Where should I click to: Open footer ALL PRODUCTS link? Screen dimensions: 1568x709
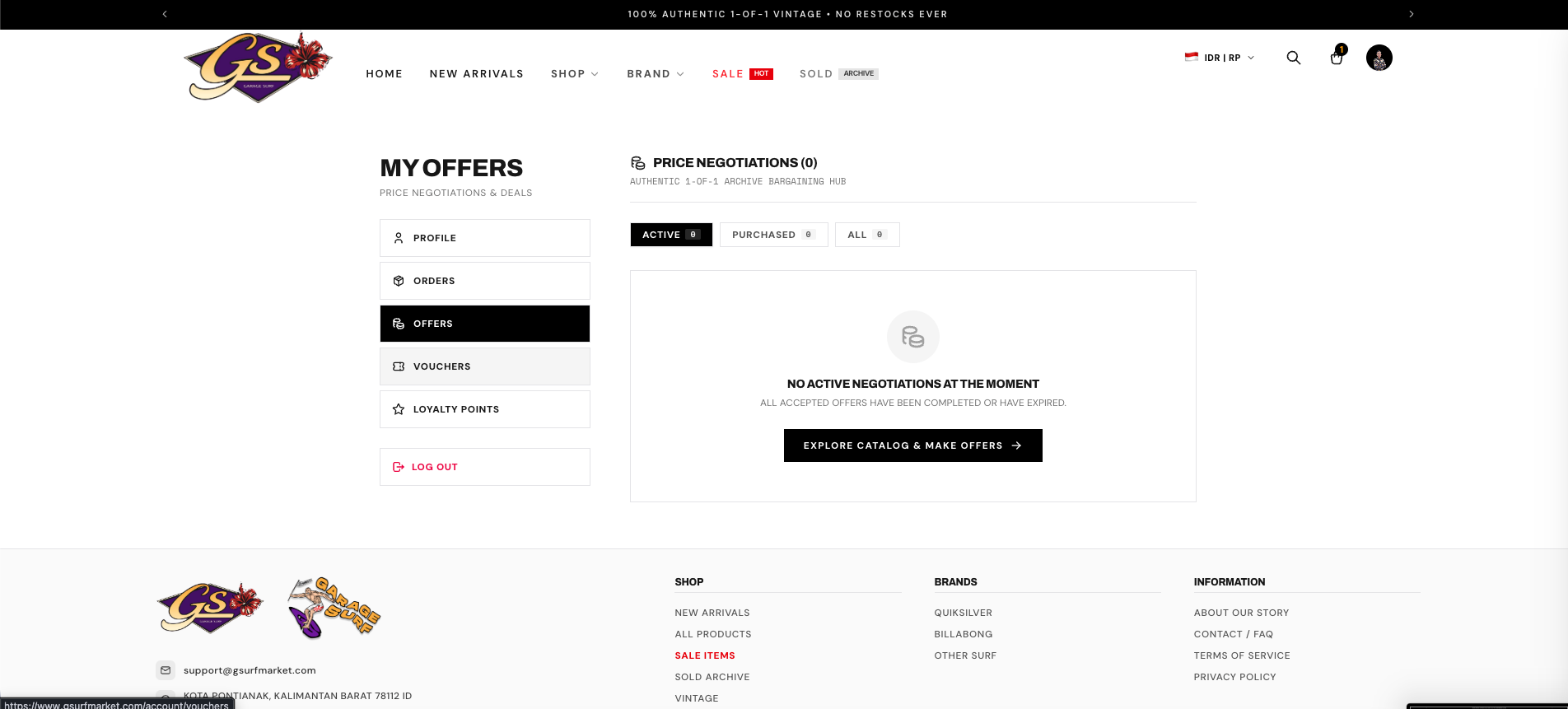(x=713, y=634)
